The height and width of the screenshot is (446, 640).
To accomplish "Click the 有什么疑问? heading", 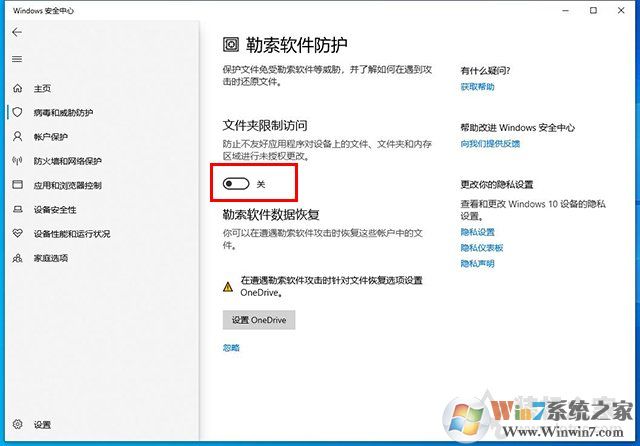I will tap(485, 71).
